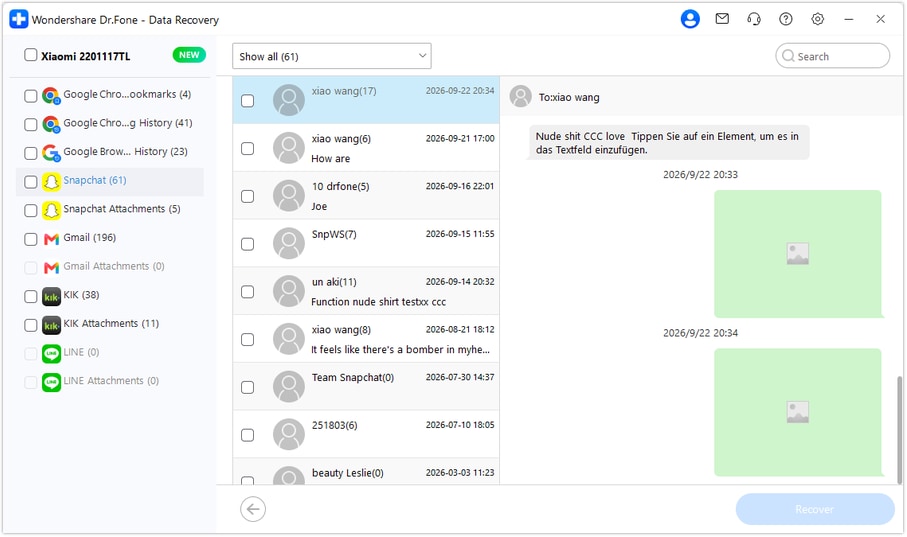Image resolution: width=907 pixels, height=537 pixels.
Task: Click the Google Chrome History icon
Action: click(51, 124)
